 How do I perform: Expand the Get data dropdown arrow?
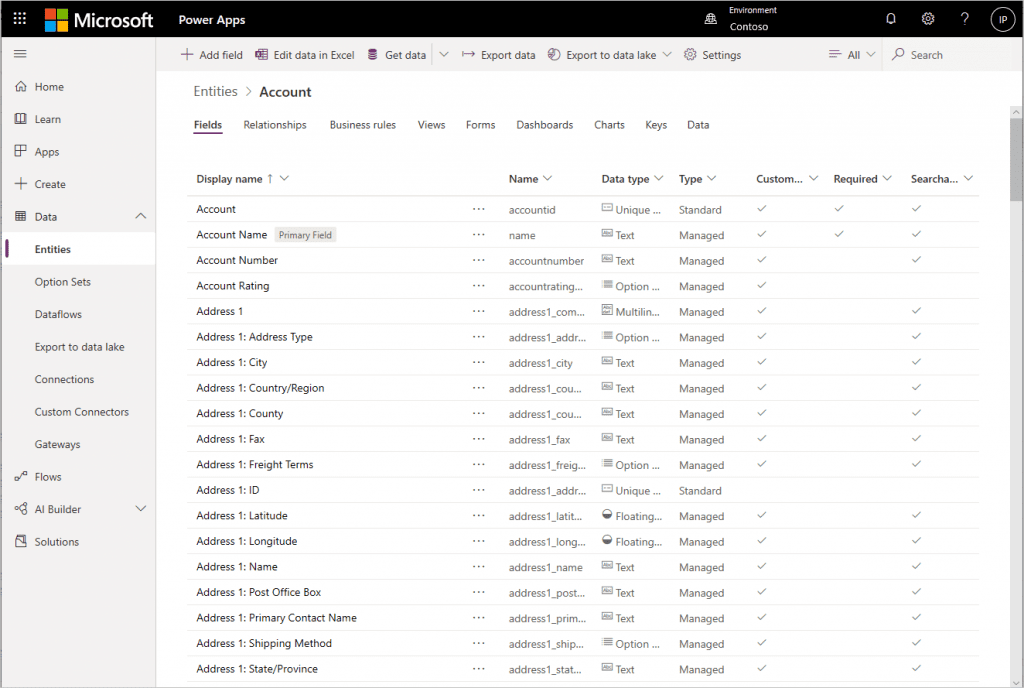[x=444, y=54]
